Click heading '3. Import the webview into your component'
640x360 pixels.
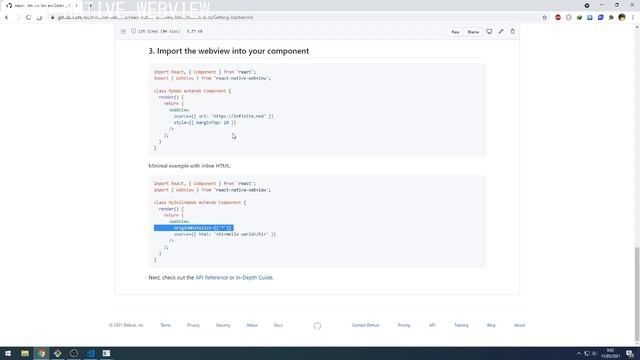click(x=229, y=51)
